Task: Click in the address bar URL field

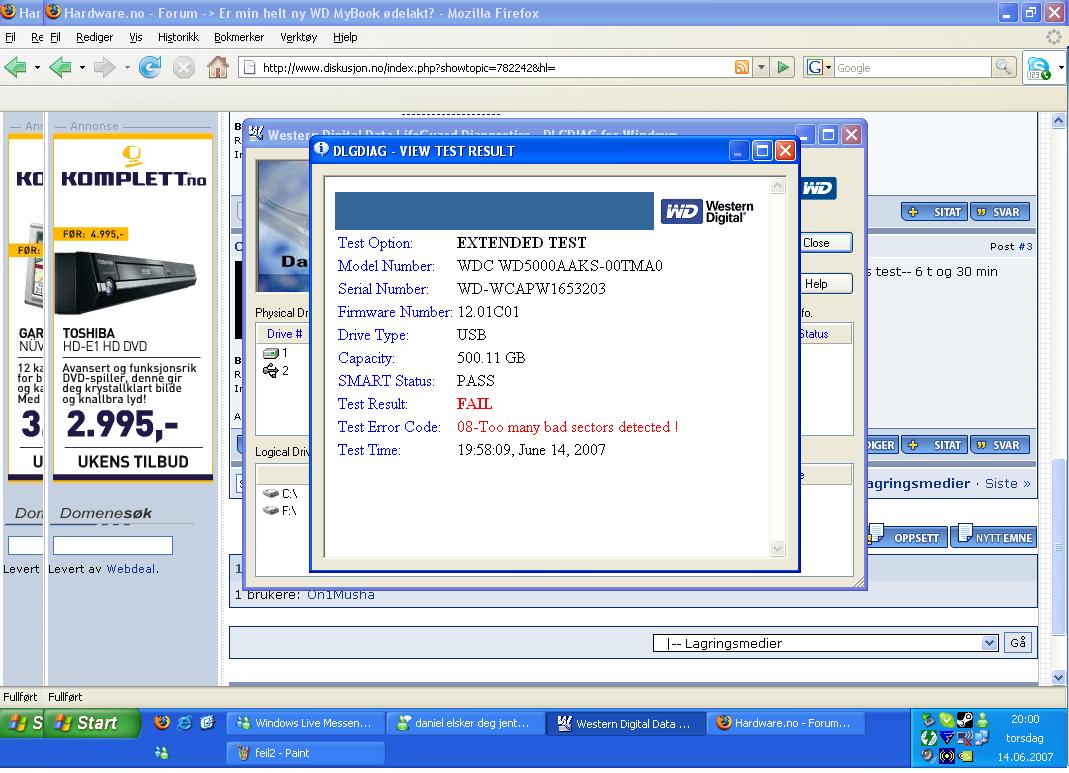Action: click(x=494, y=67)
